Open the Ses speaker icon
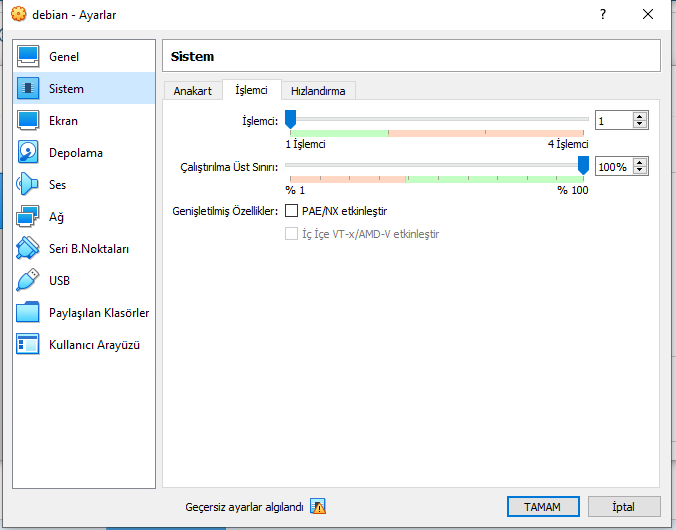This screenshot has height=530, width=676. point(27,184)
